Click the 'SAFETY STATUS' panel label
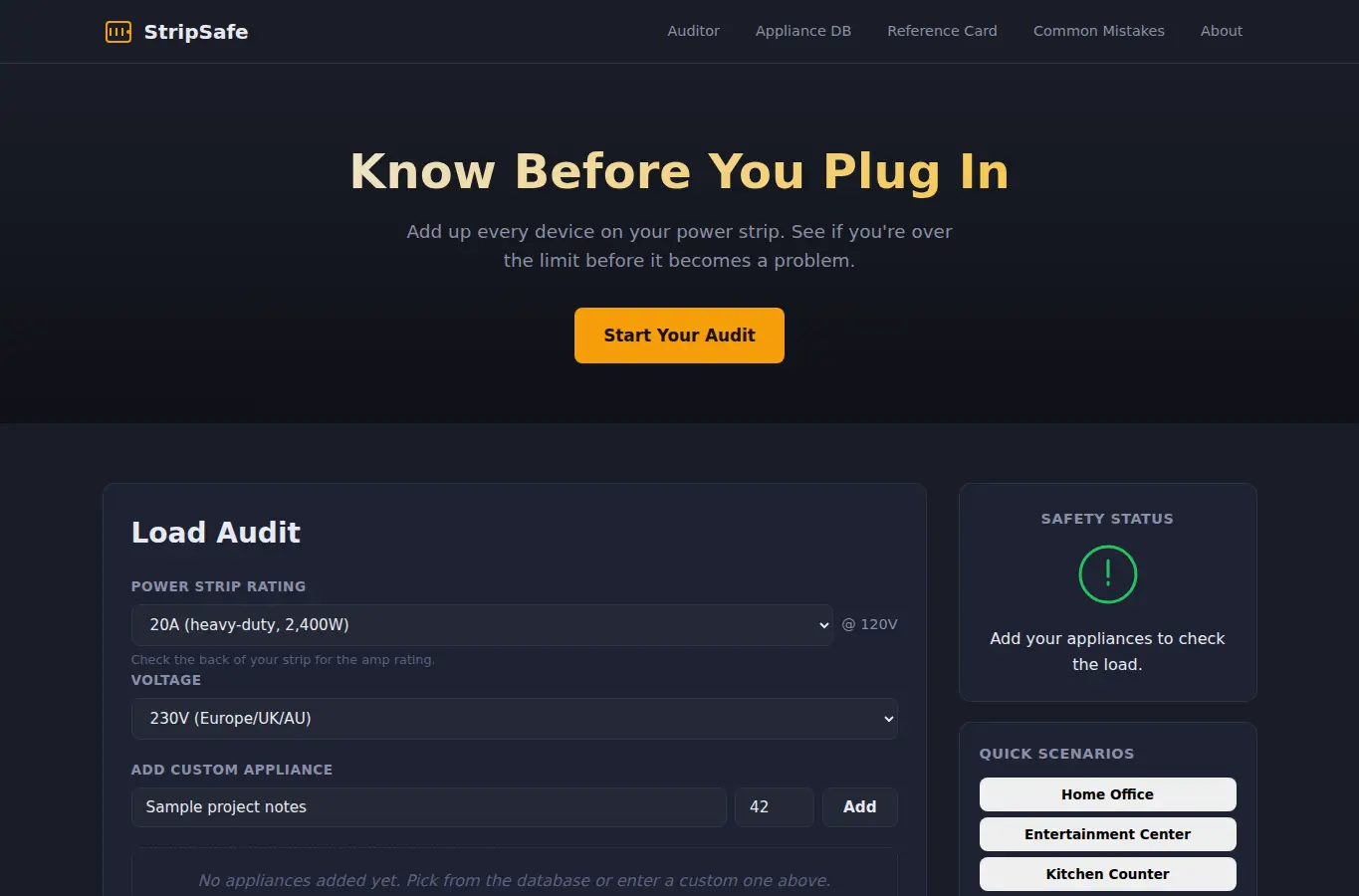The image size is (1359, 896). point(1107,519)
